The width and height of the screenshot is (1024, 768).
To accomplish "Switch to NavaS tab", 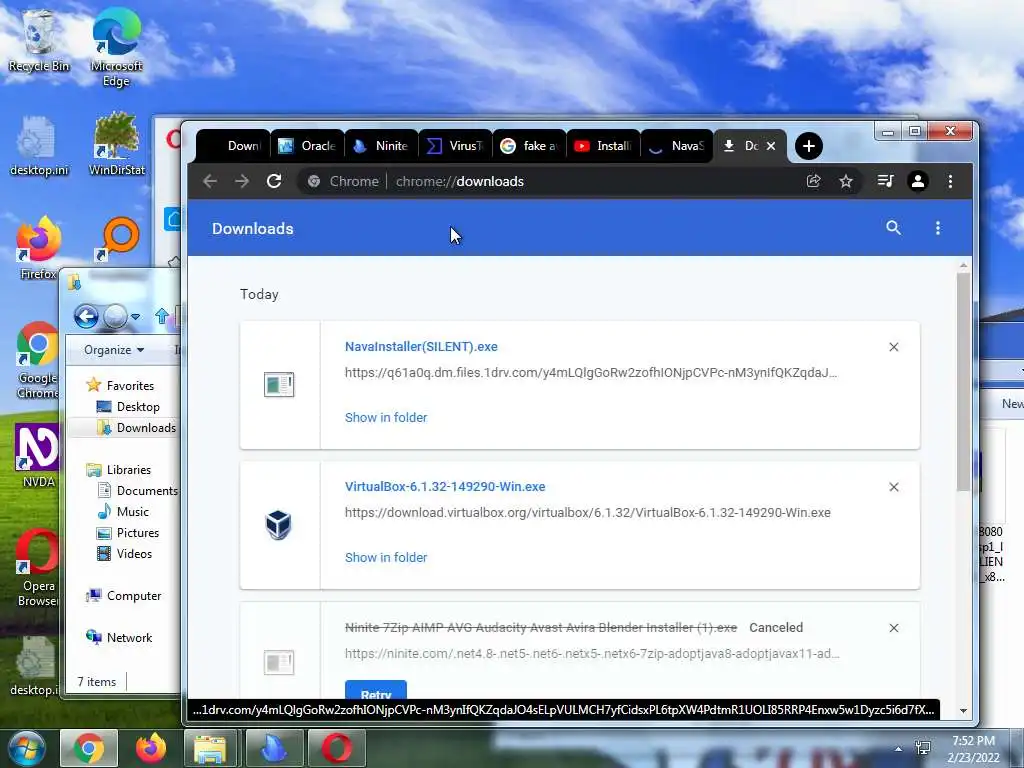I will point(675,146).
